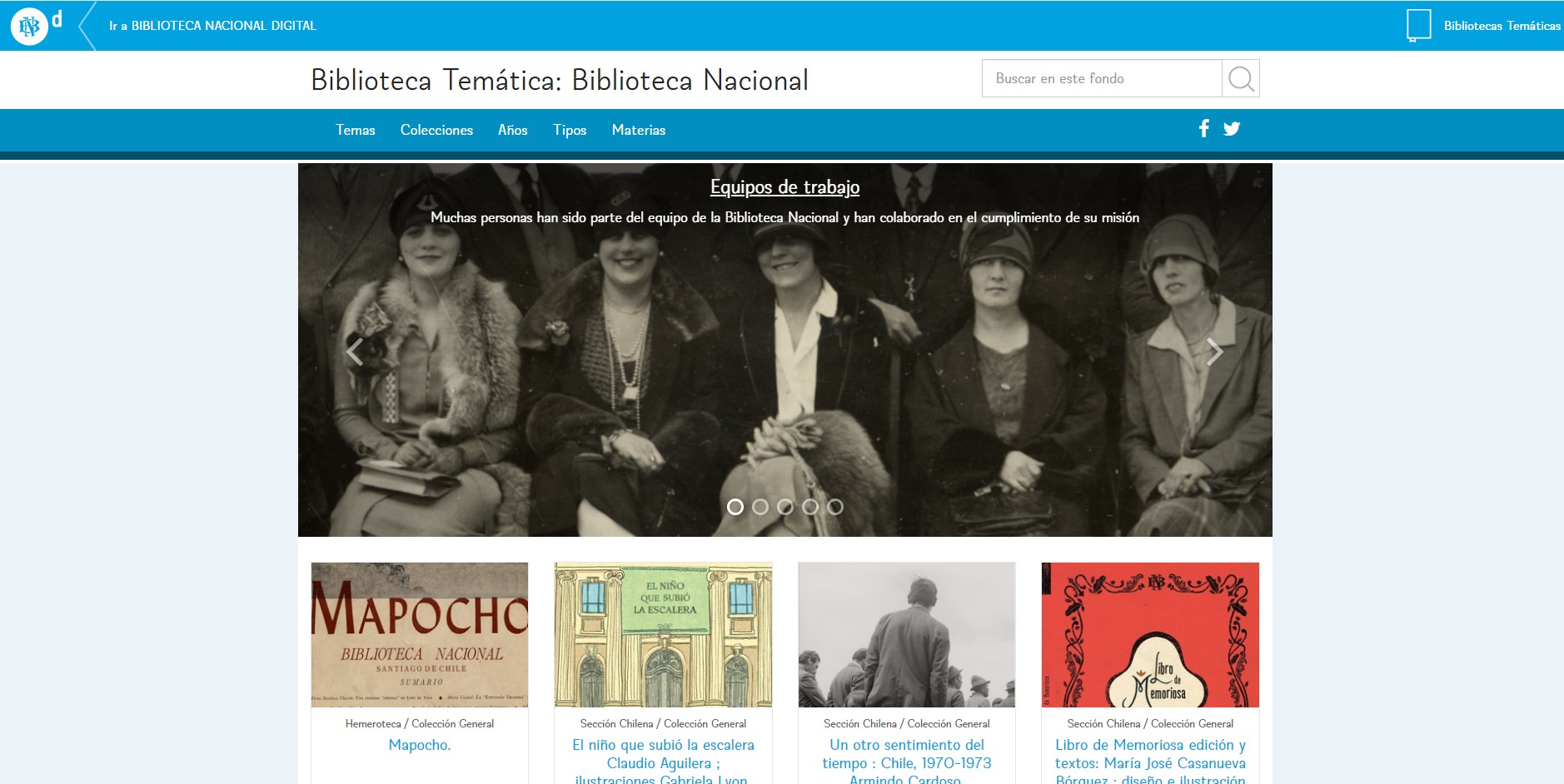Select the second carousel slide dot

(760, 507)
